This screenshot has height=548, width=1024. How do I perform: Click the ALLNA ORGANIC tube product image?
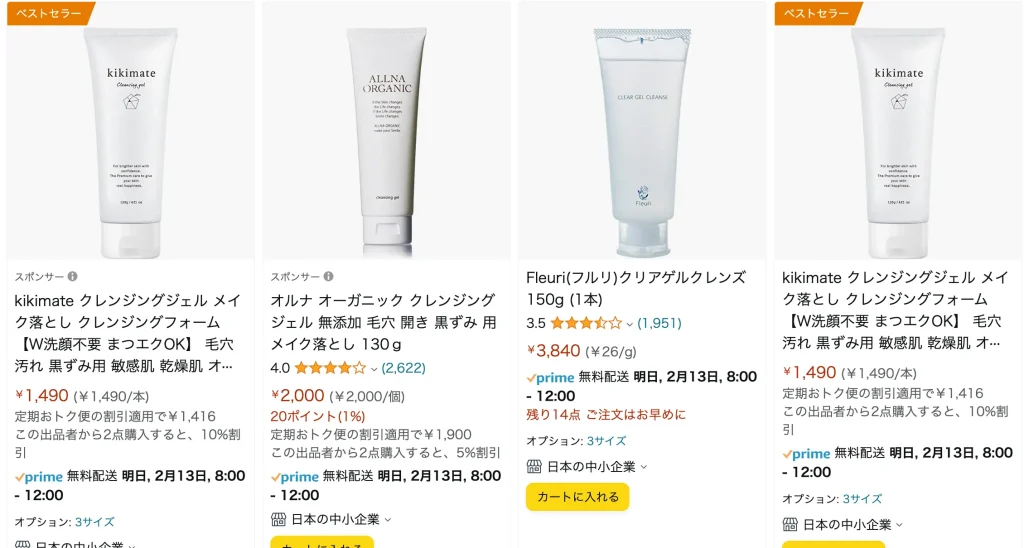click(x=387, y=141)
